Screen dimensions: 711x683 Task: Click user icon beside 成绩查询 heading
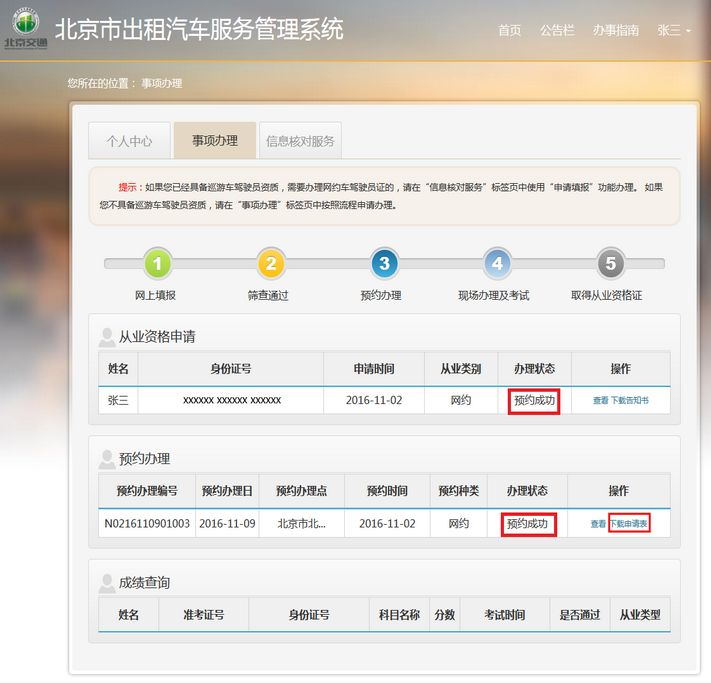[x=107, y=583]
